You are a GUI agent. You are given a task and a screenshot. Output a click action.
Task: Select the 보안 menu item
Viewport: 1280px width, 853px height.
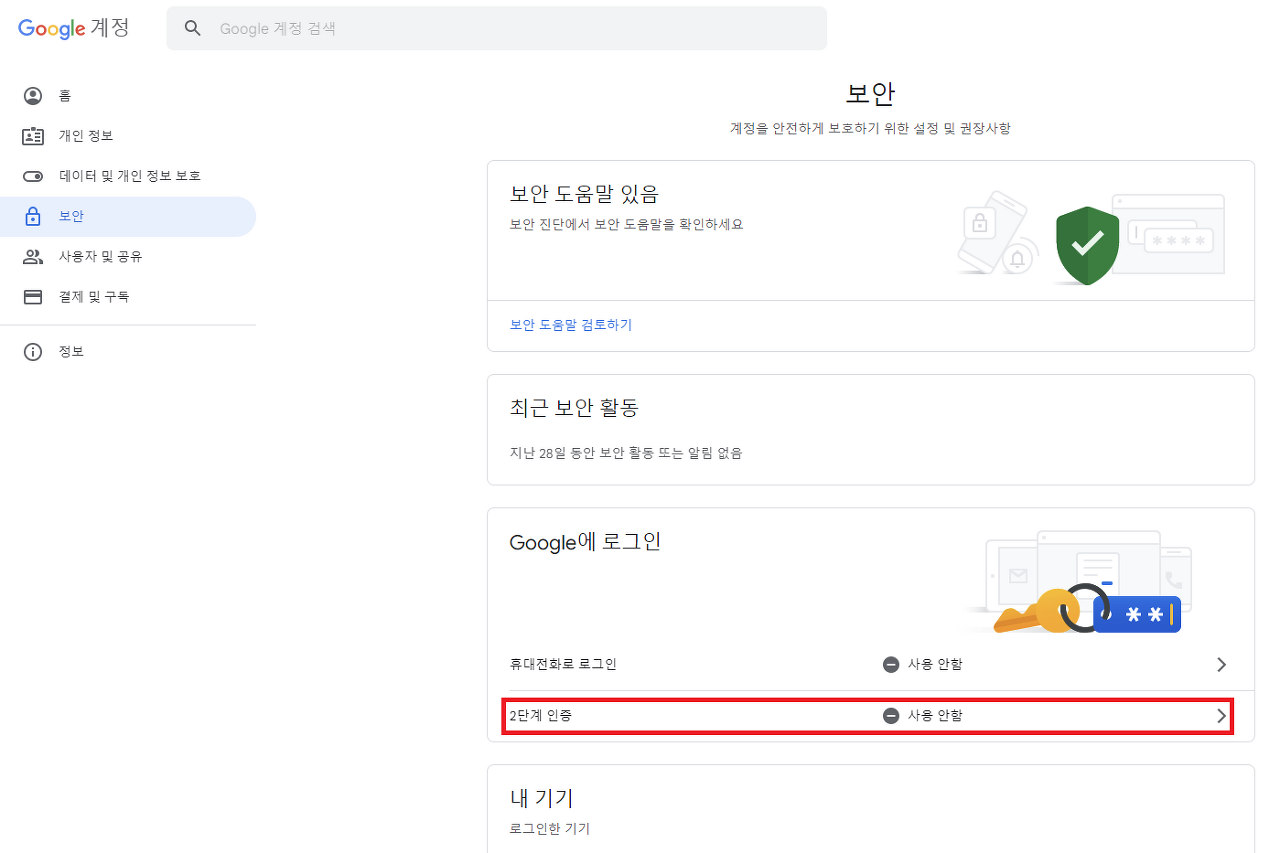click(128, 216)
